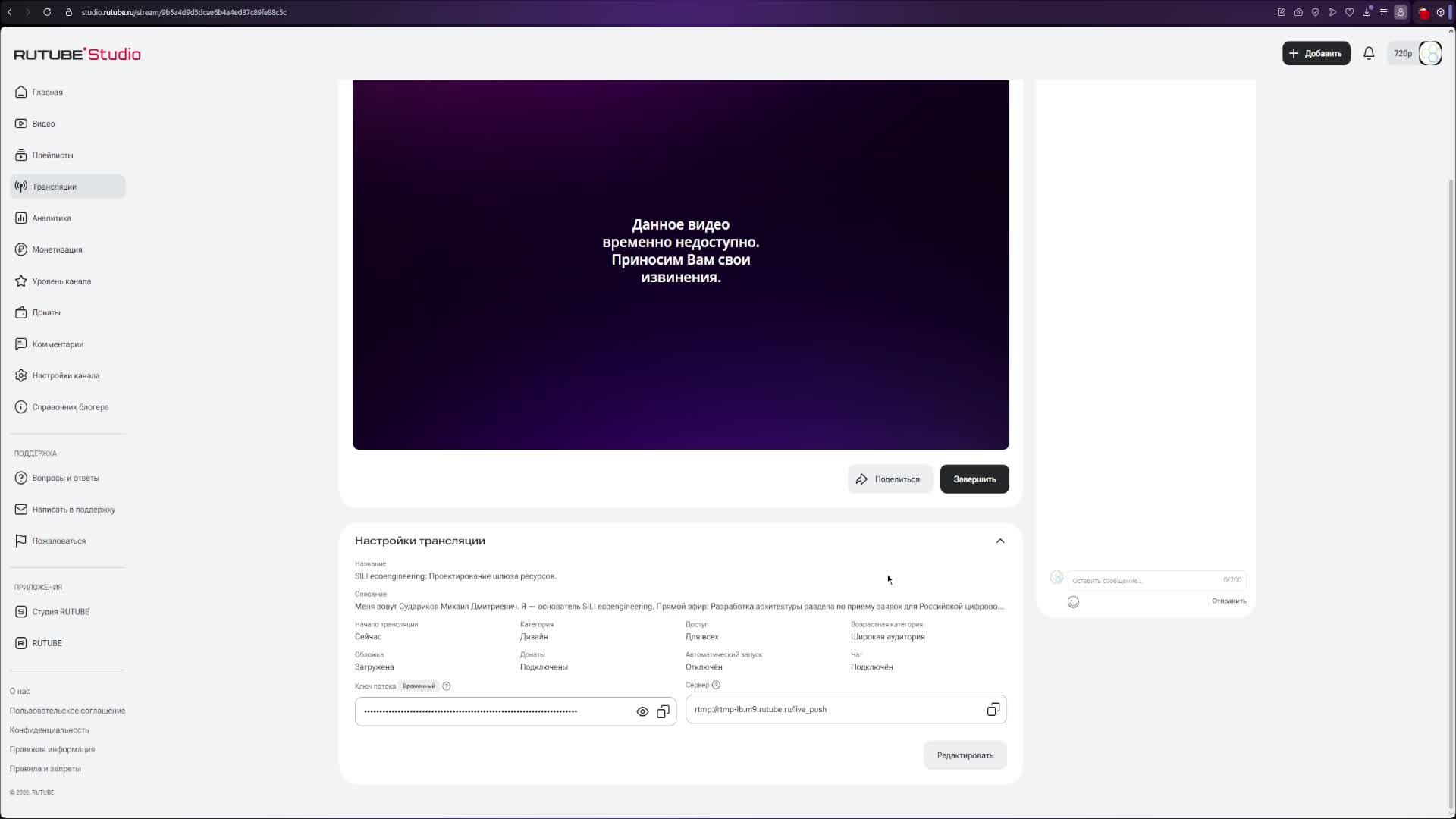Image resolution: width=1456 pixels, height=819 pixels.
Task: Click the Поделиться button
Action: [x=889, y=479]
